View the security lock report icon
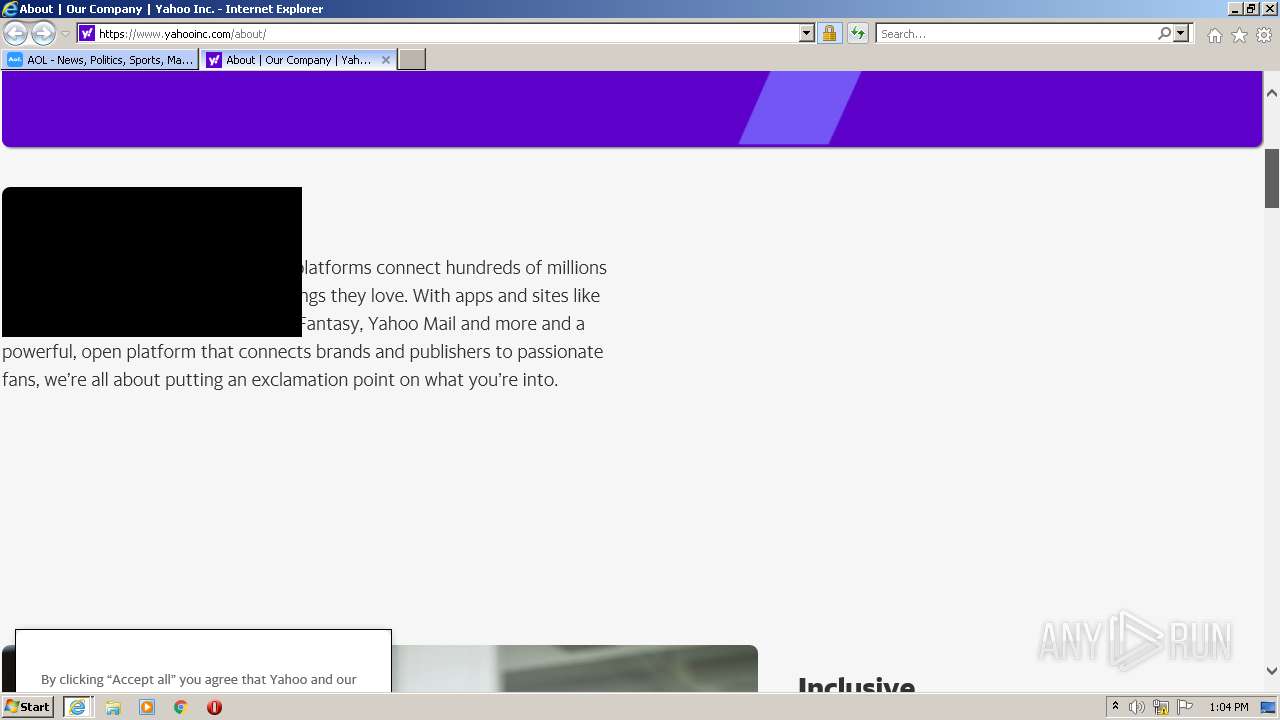The height and width of the screenshot is (720, 1280). [x=829, y=34]
